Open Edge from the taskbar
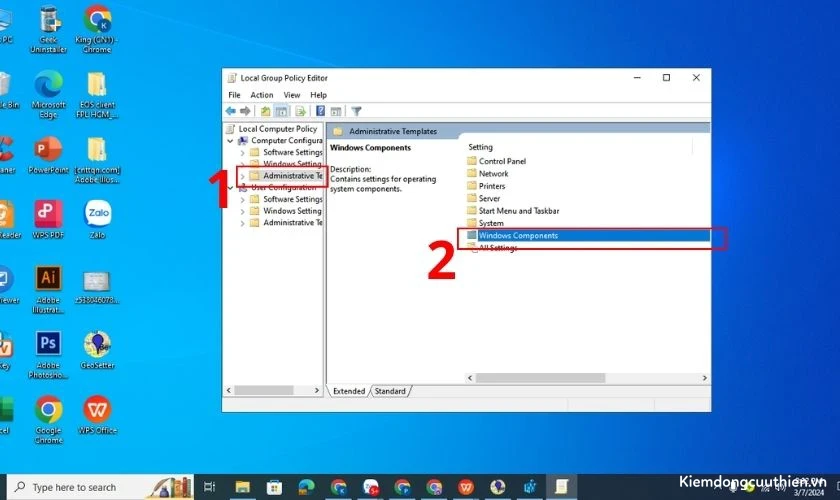Screen dimensions: 840x500 (x=306, y=487)
